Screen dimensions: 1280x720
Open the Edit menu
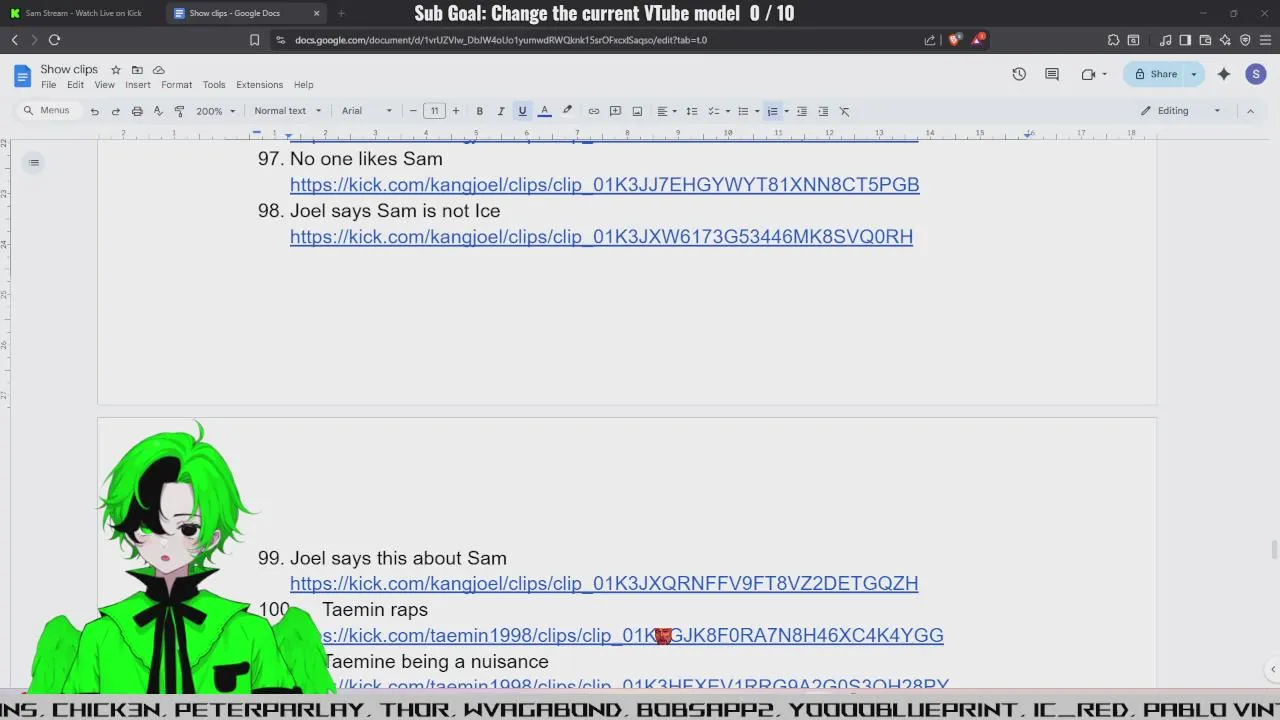[75, 85]
